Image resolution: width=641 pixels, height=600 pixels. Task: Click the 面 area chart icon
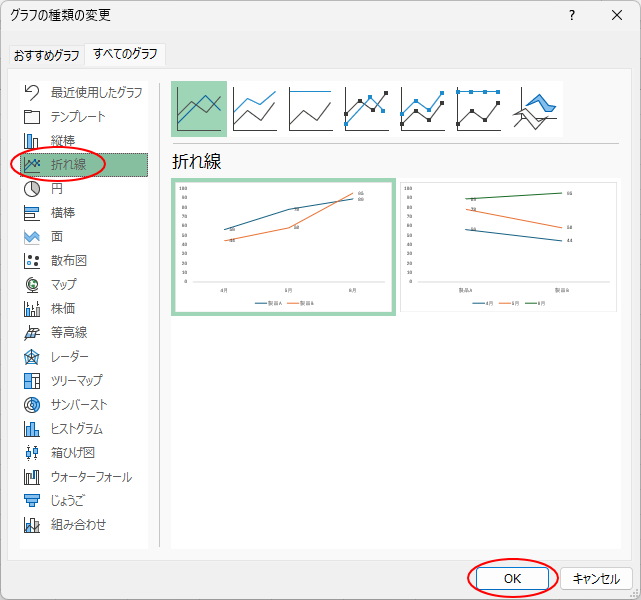32,237
